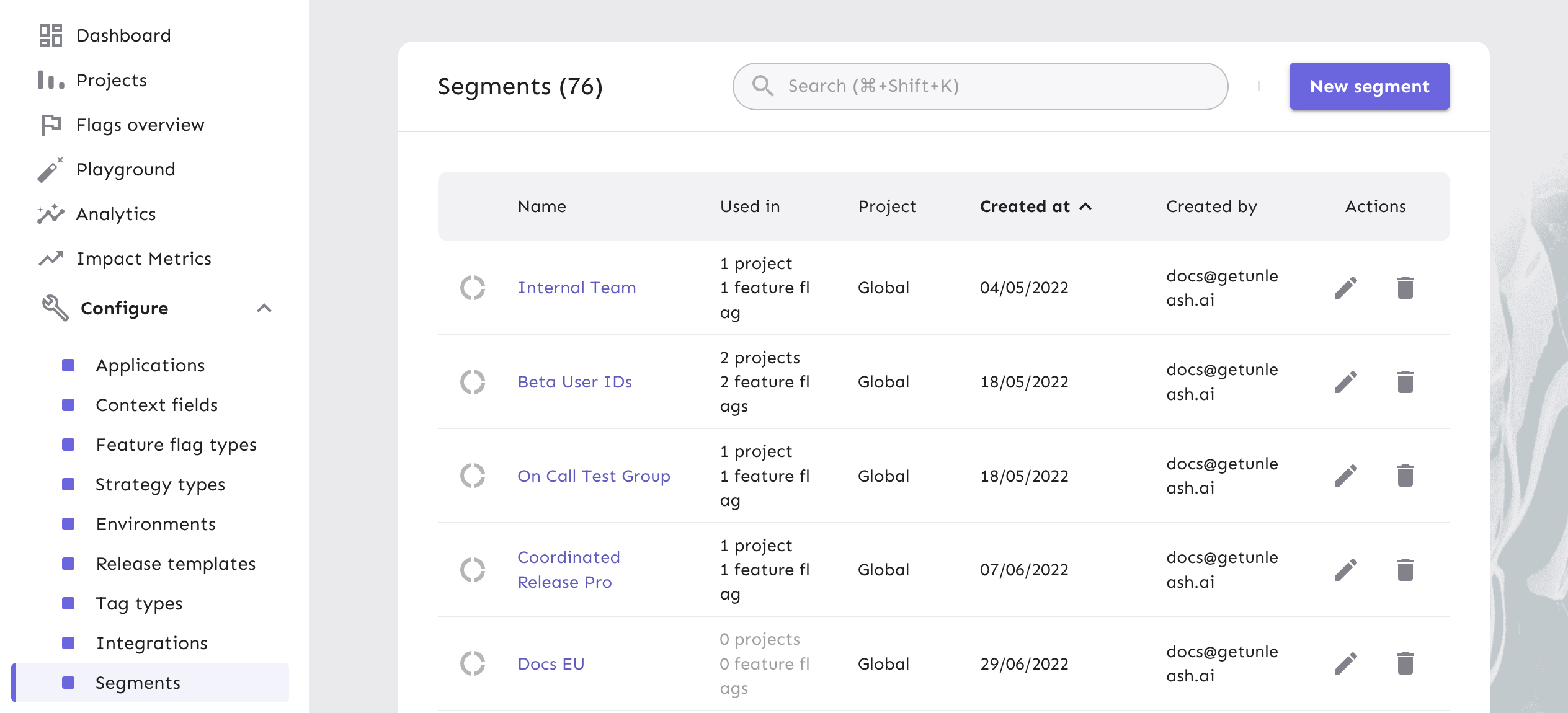Image resolution: width=1568 pixels, height=713 pixels.
Task: Collapse the Configure section
Action: (x=264, y=308)
